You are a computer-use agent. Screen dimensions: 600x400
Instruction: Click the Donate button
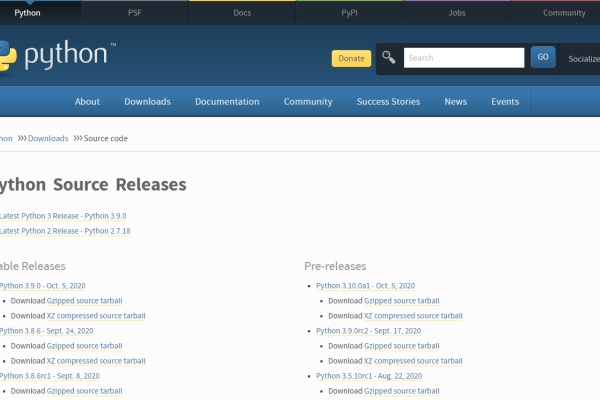click(x=351, y=58)
